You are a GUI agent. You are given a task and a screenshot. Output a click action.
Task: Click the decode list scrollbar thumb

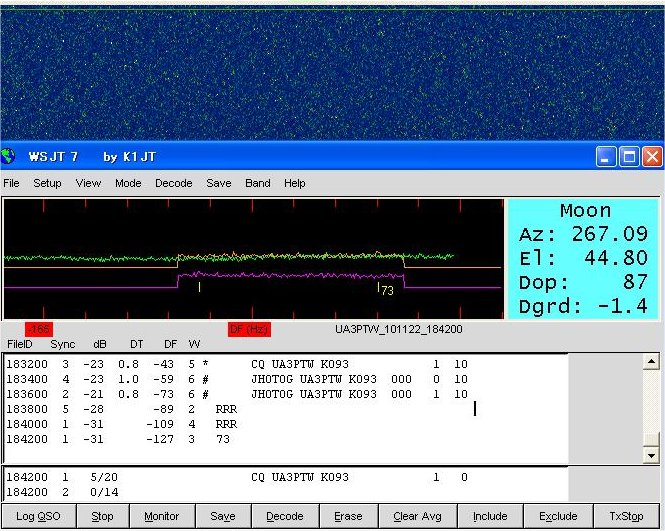click(651, 439)
